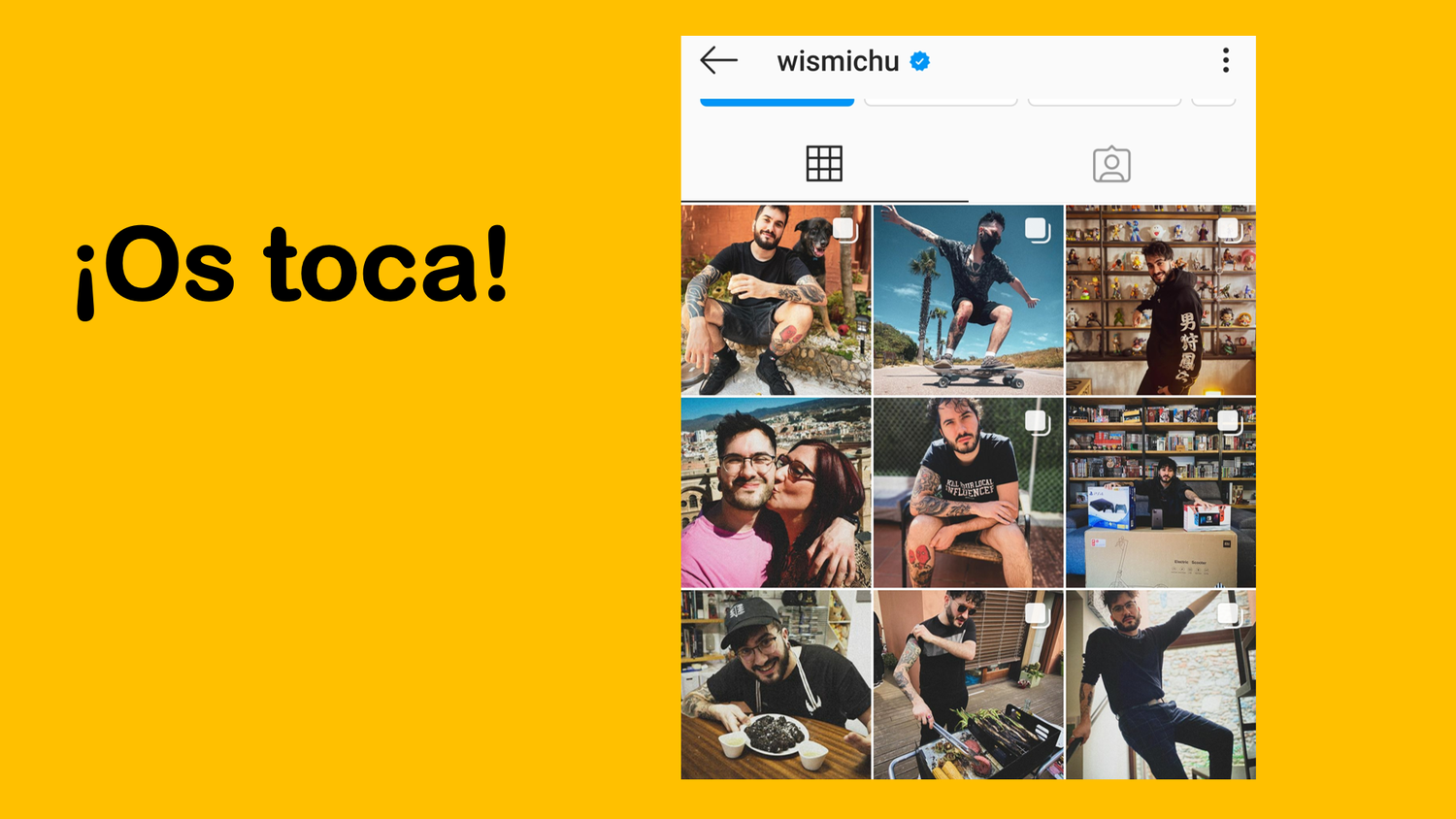
Task: Click the wismichu username title
Action: click(838, 61)
